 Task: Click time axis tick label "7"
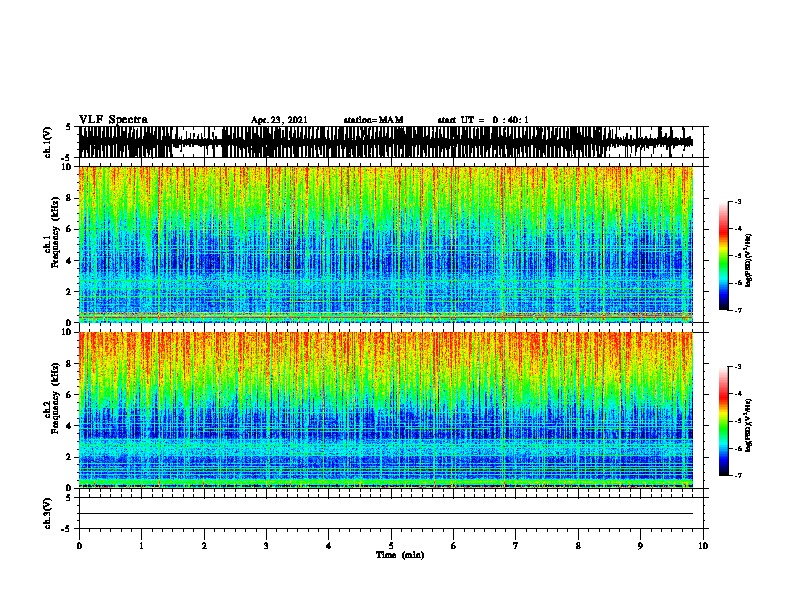pos(516,546)
